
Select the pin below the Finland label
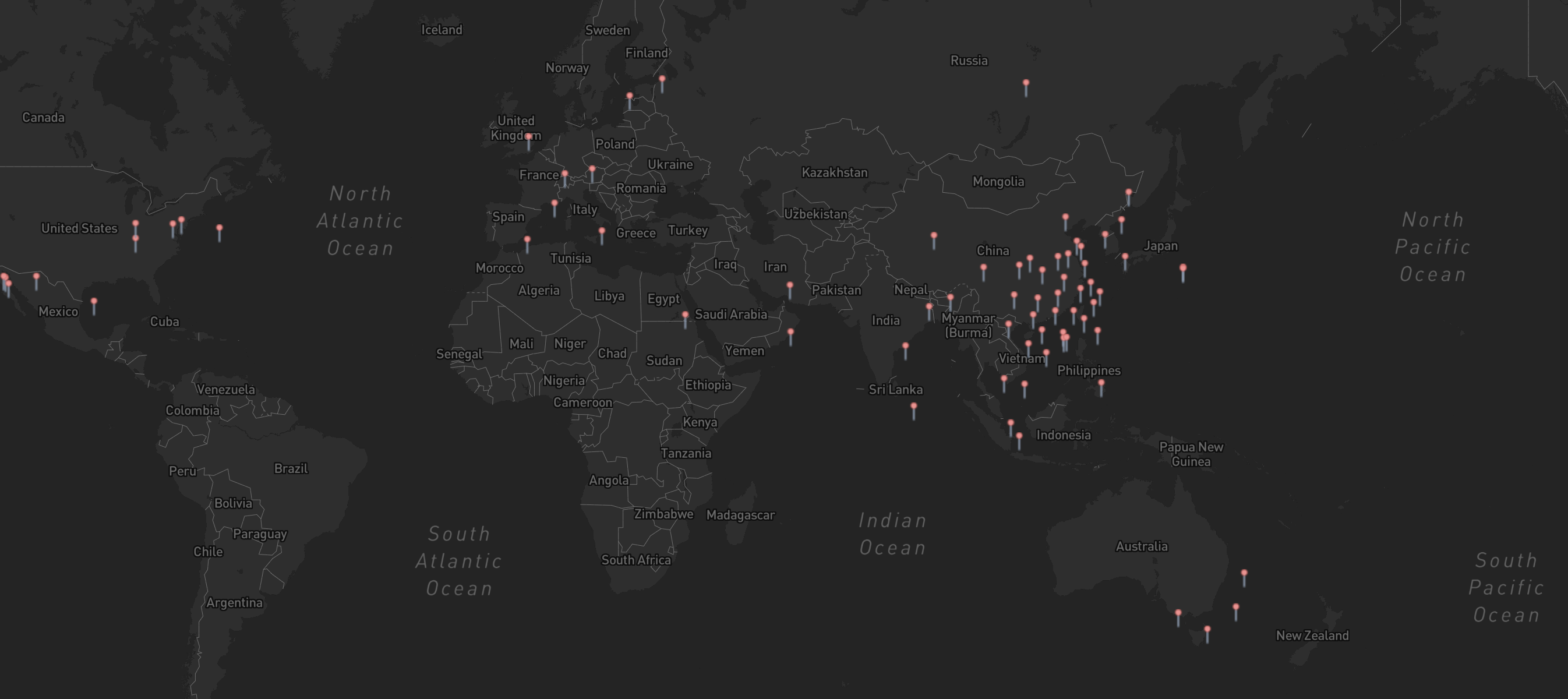coord(662,80)
